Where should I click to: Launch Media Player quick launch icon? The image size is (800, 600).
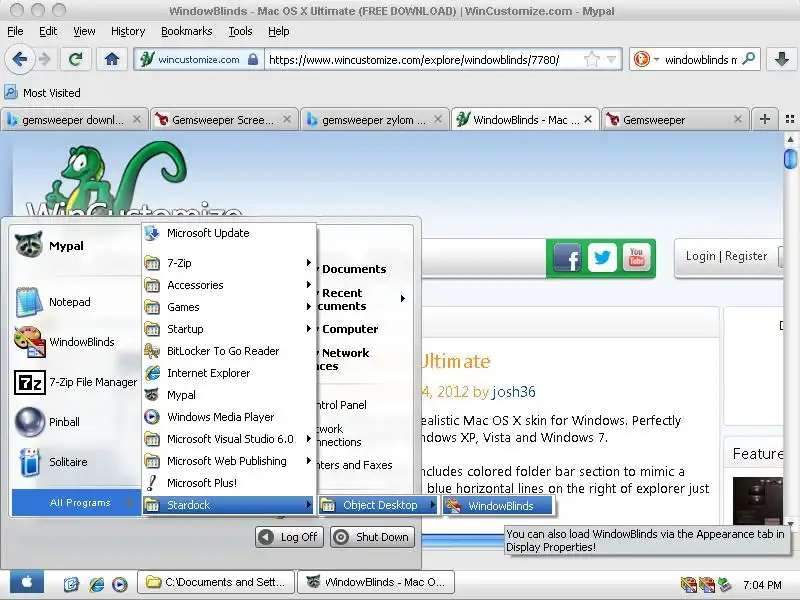coord(119,584)
